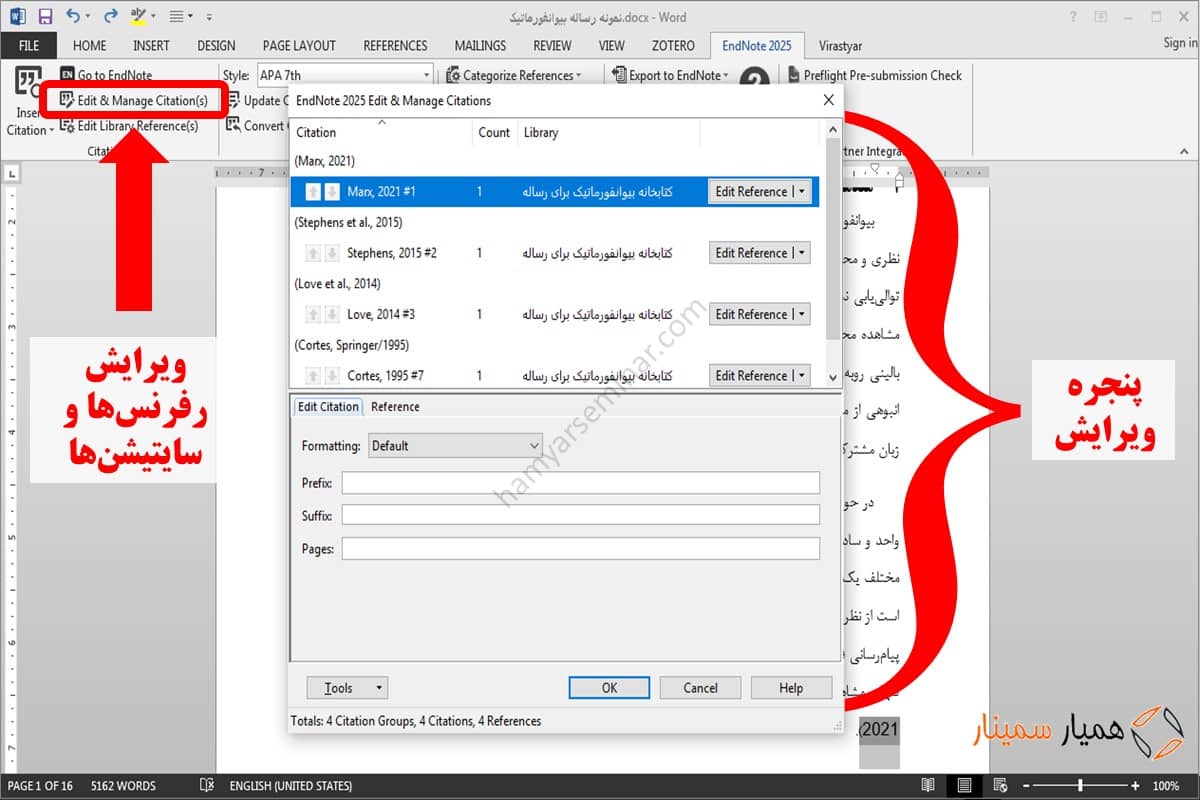Screen dimensions: 1200x800
Task: Click Edit & Manage Citation(s) command
Action: click(x=133, y=100)
